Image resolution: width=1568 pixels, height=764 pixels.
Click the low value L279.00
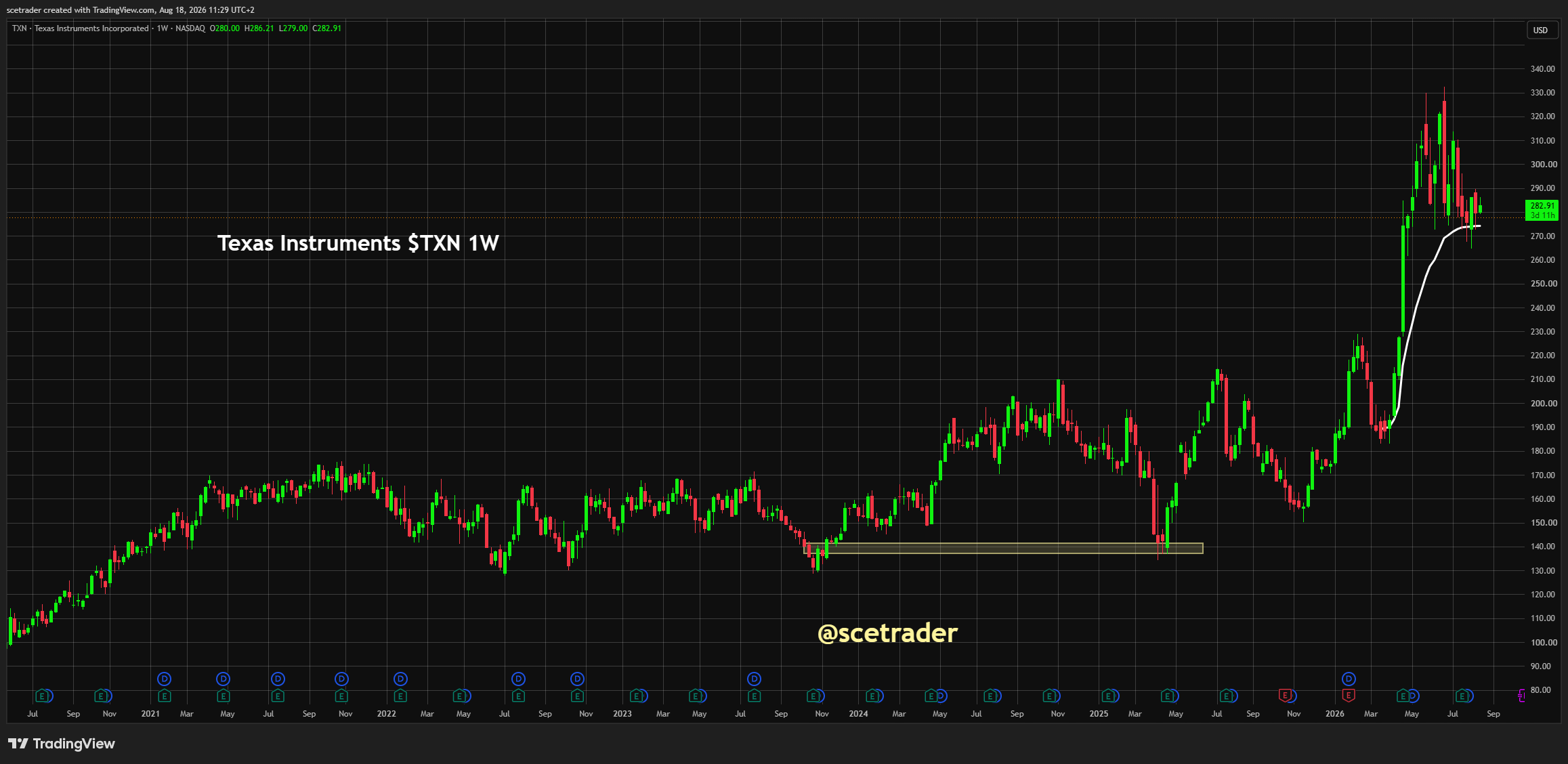pyautogui.click(x=293, y=28)
